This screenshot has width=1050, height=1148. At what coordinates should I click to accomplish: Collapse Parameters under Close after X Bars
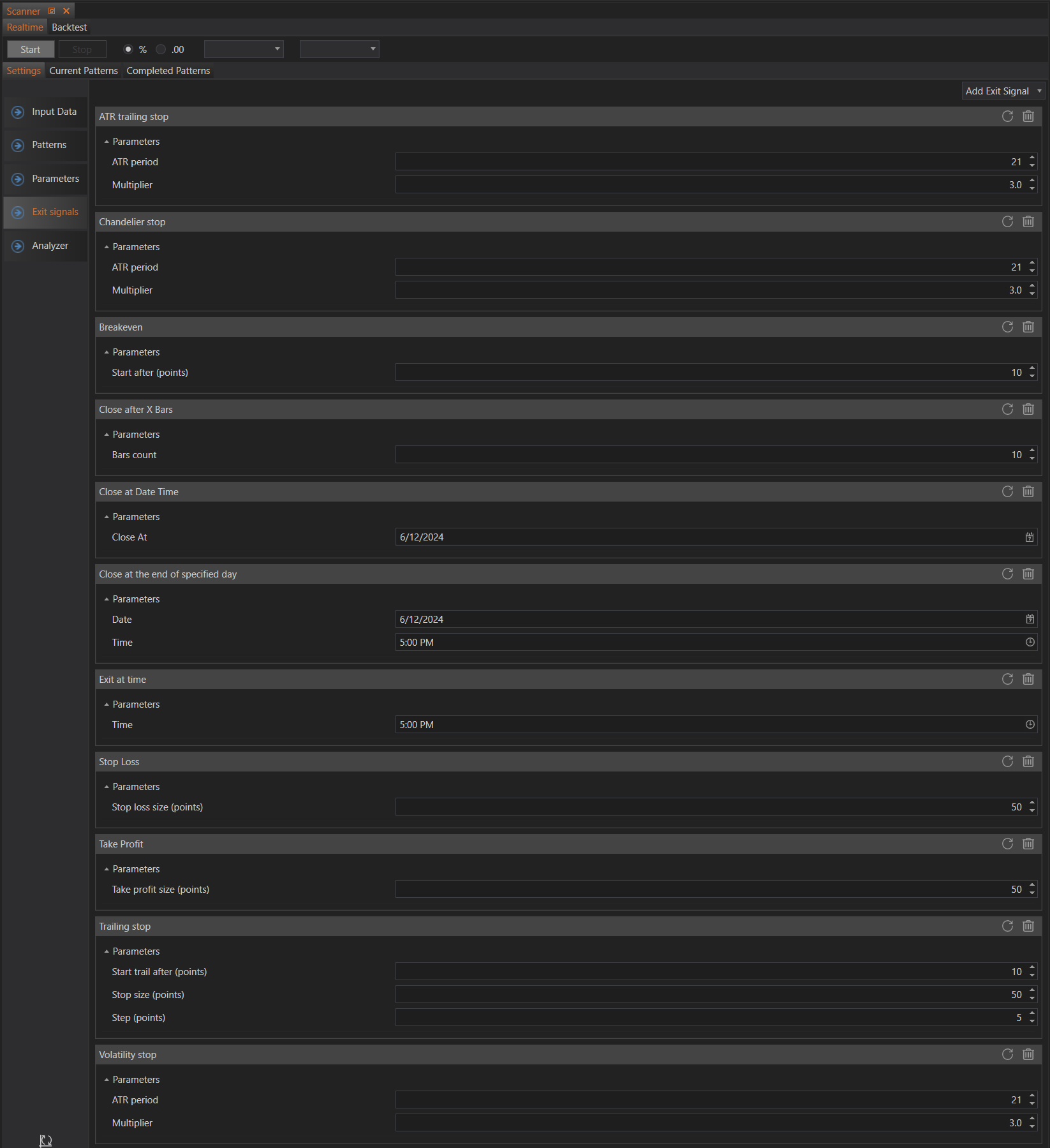pos(107,435)
